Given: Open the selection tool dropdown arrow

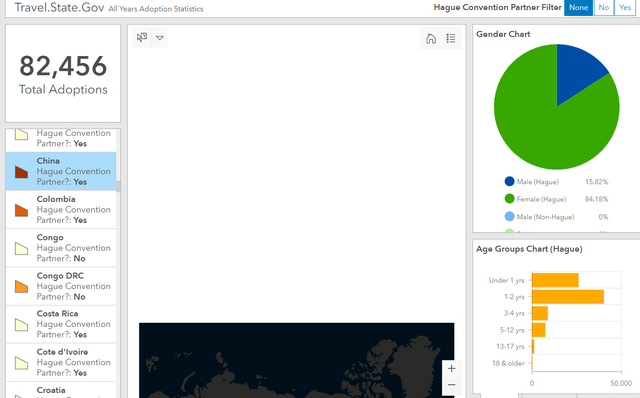Looking at the screenshot, I should (x=160, y=38).
